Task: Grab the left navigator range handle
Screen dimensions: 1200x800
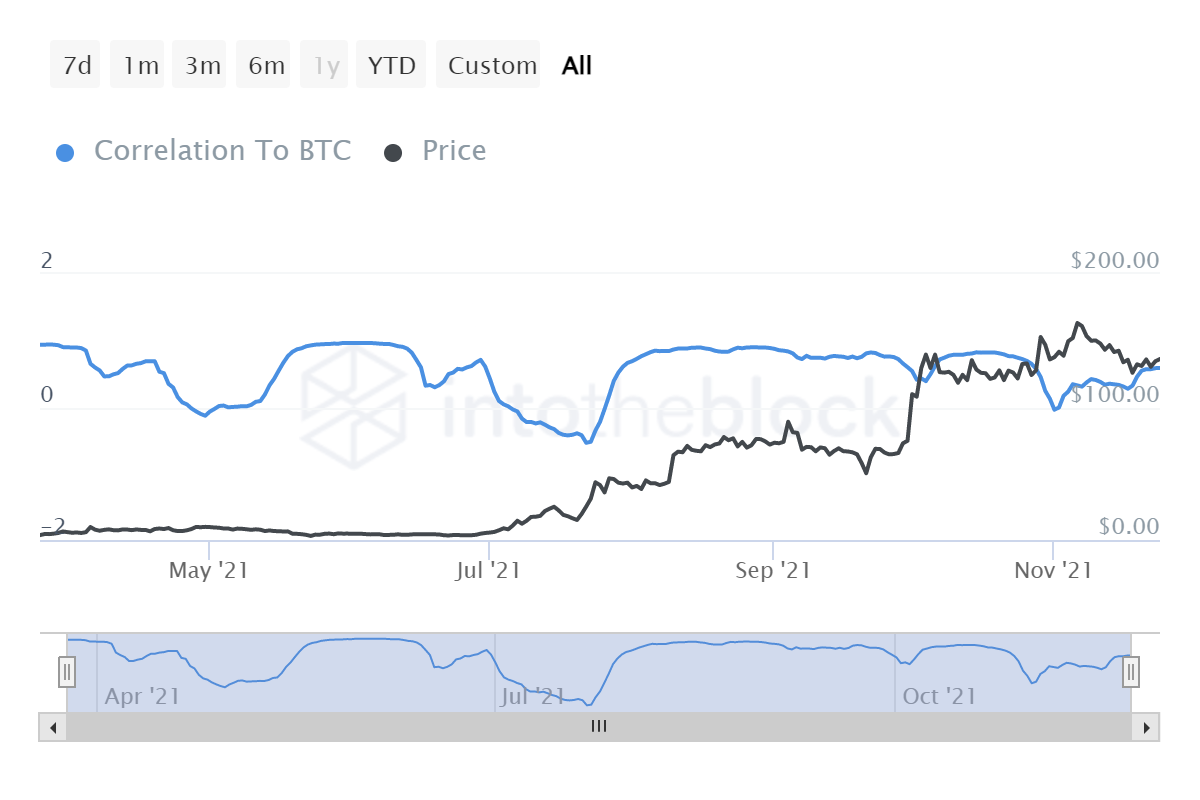Action: tap(67, 672)
